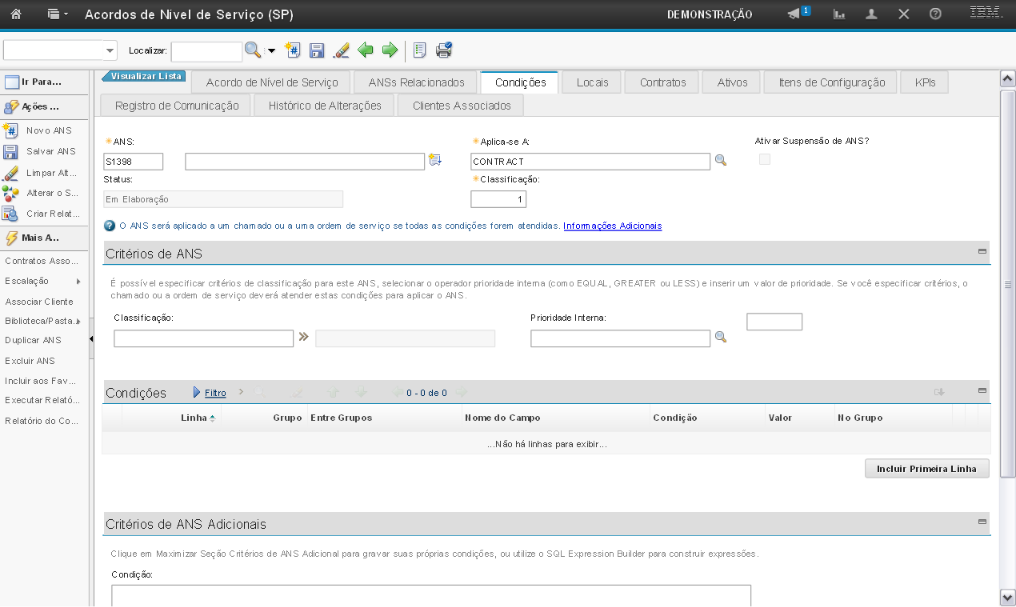This screenshot has height=607, width=1016.
Task: Switch to the ANSs Relacionados tab
Action: (416, 82)
